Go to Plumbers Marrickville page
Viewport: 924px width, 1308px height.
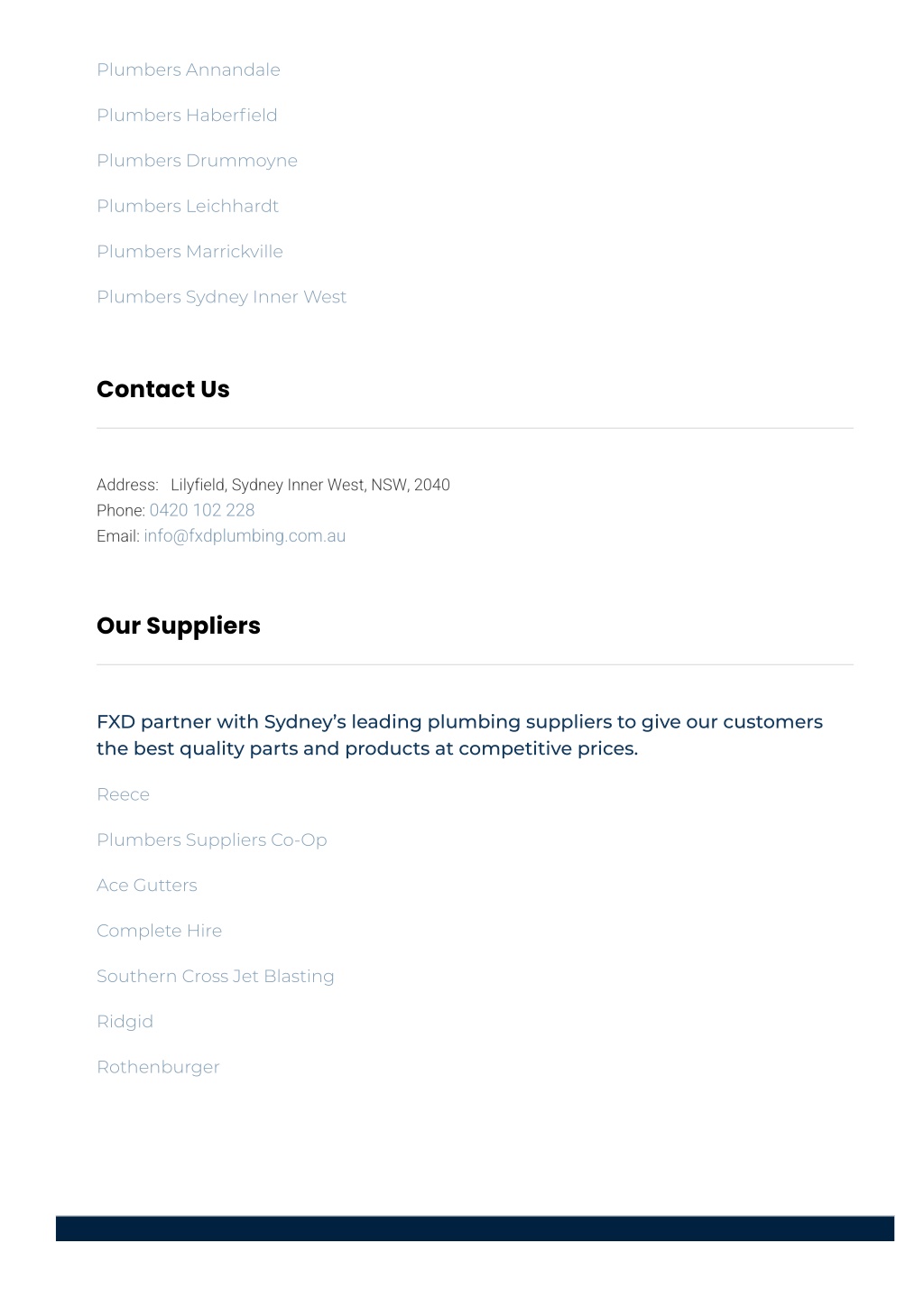[189, 252]
